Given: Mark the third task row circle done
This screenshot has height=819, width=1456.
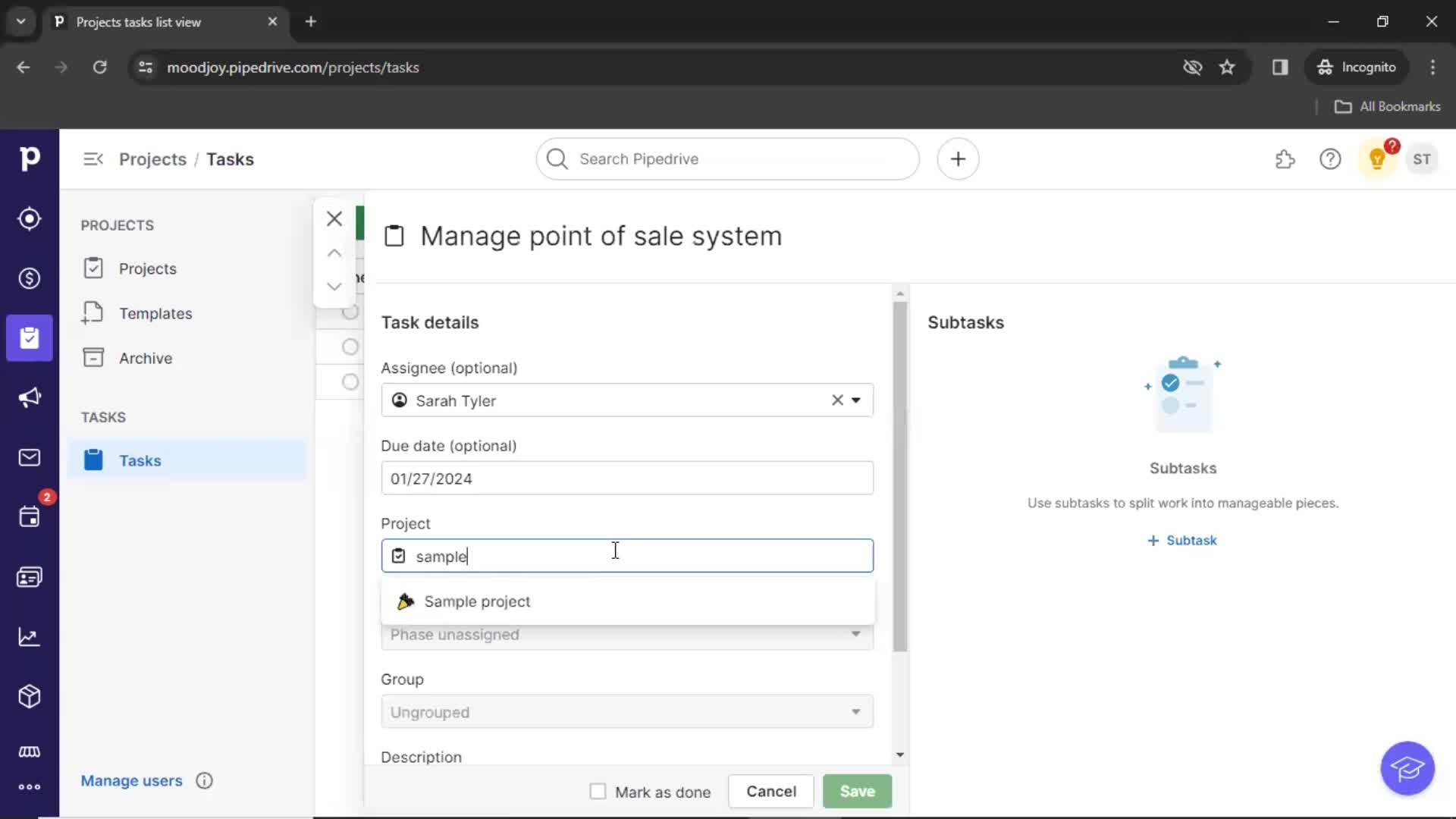Looking at the screenshot, I should (350, 381).
